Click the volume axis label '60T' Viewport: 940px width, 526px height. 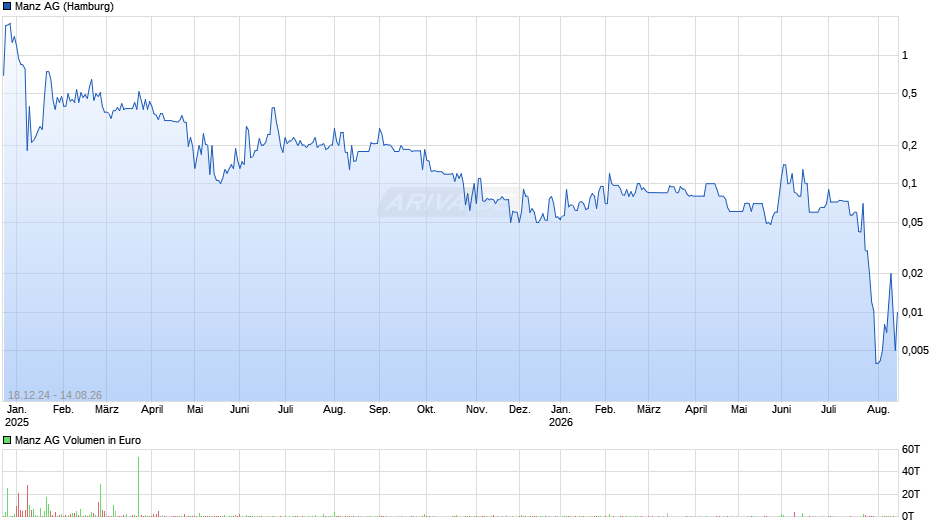coord(911,449)
